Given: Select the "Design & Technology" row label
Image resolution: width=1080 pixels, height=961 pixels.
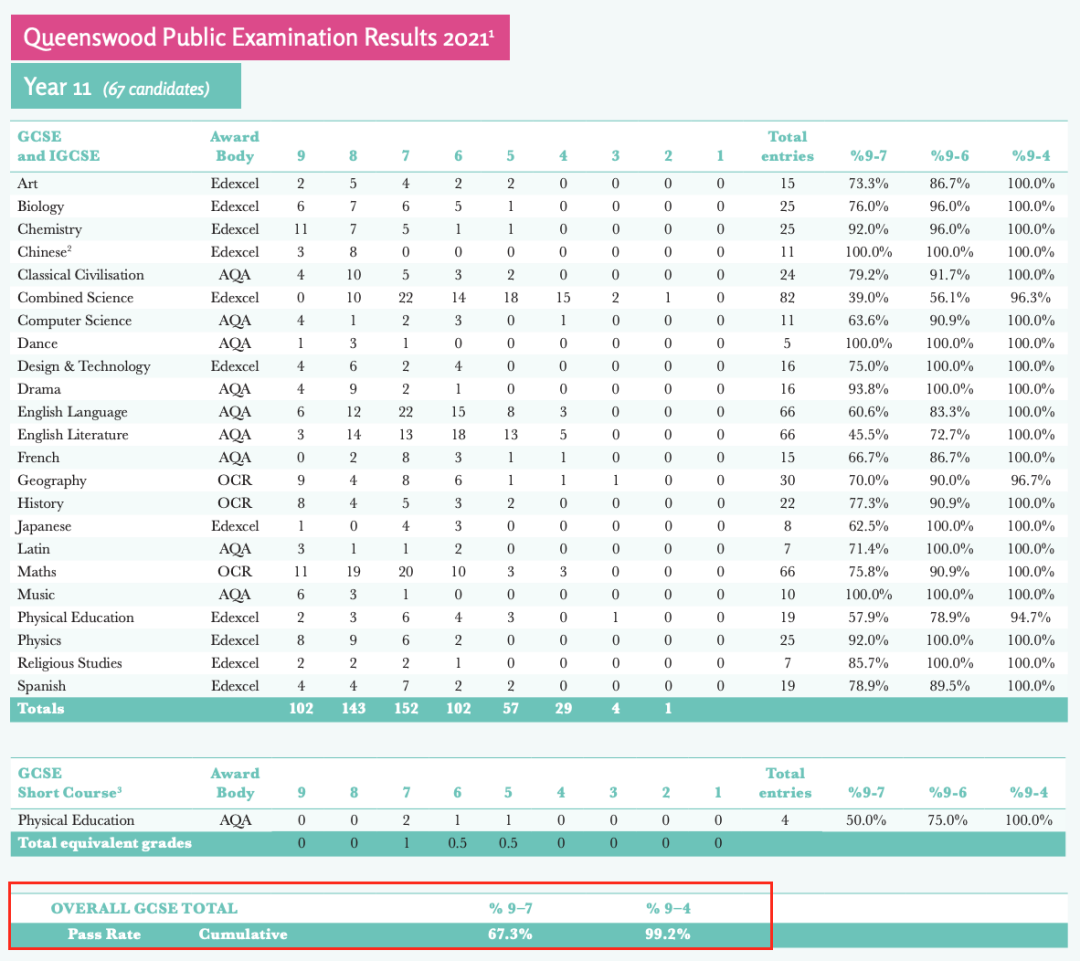Looking at the screenshot, I should point(83,366).
